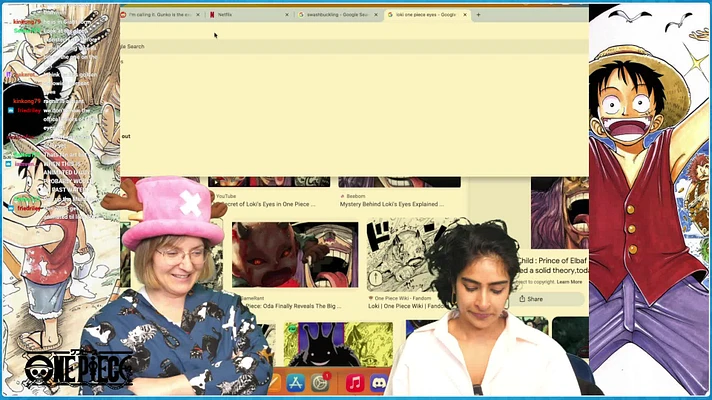Switch to the Netflix tab
712x400 pixels.
tap(249, 15)
